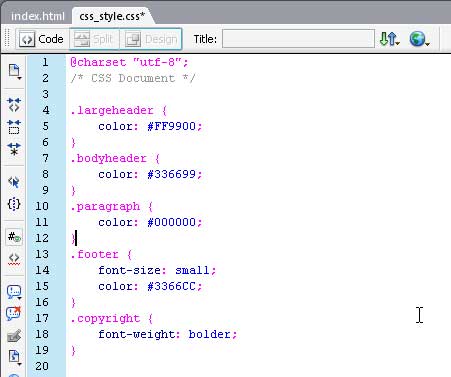Click the @charset "utf-8"; line
451x377 pixels.
[x=129, y=62]
